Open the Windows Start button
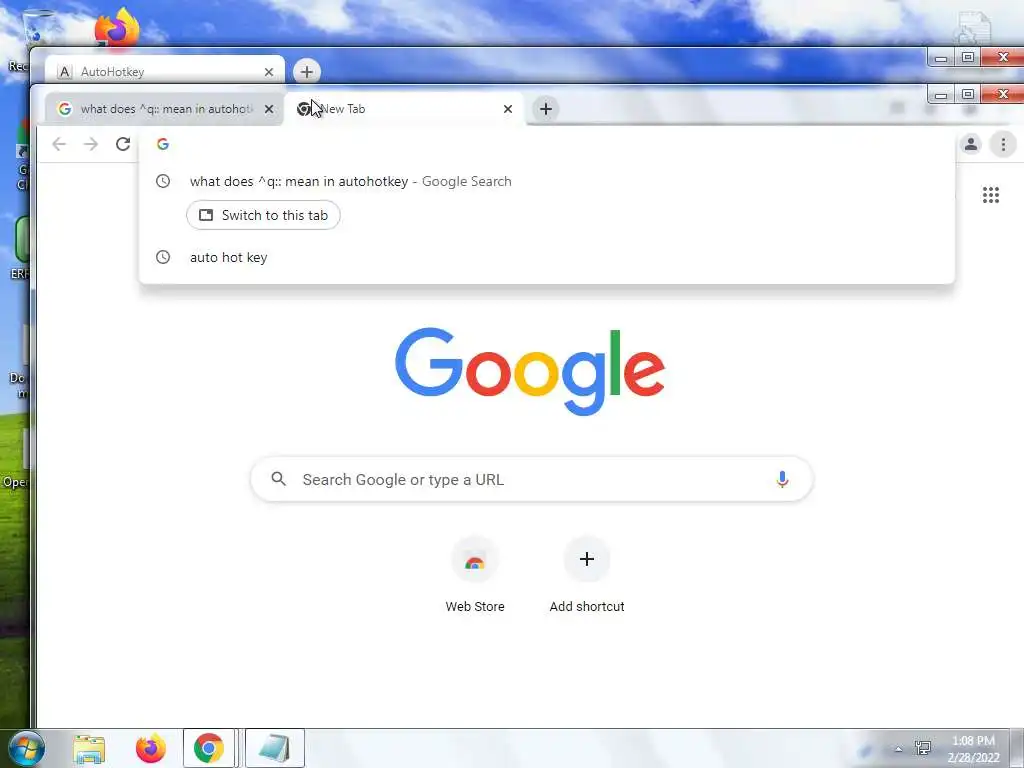The height and width of the screenshot is (768, 1024). [x=26, y=748]
